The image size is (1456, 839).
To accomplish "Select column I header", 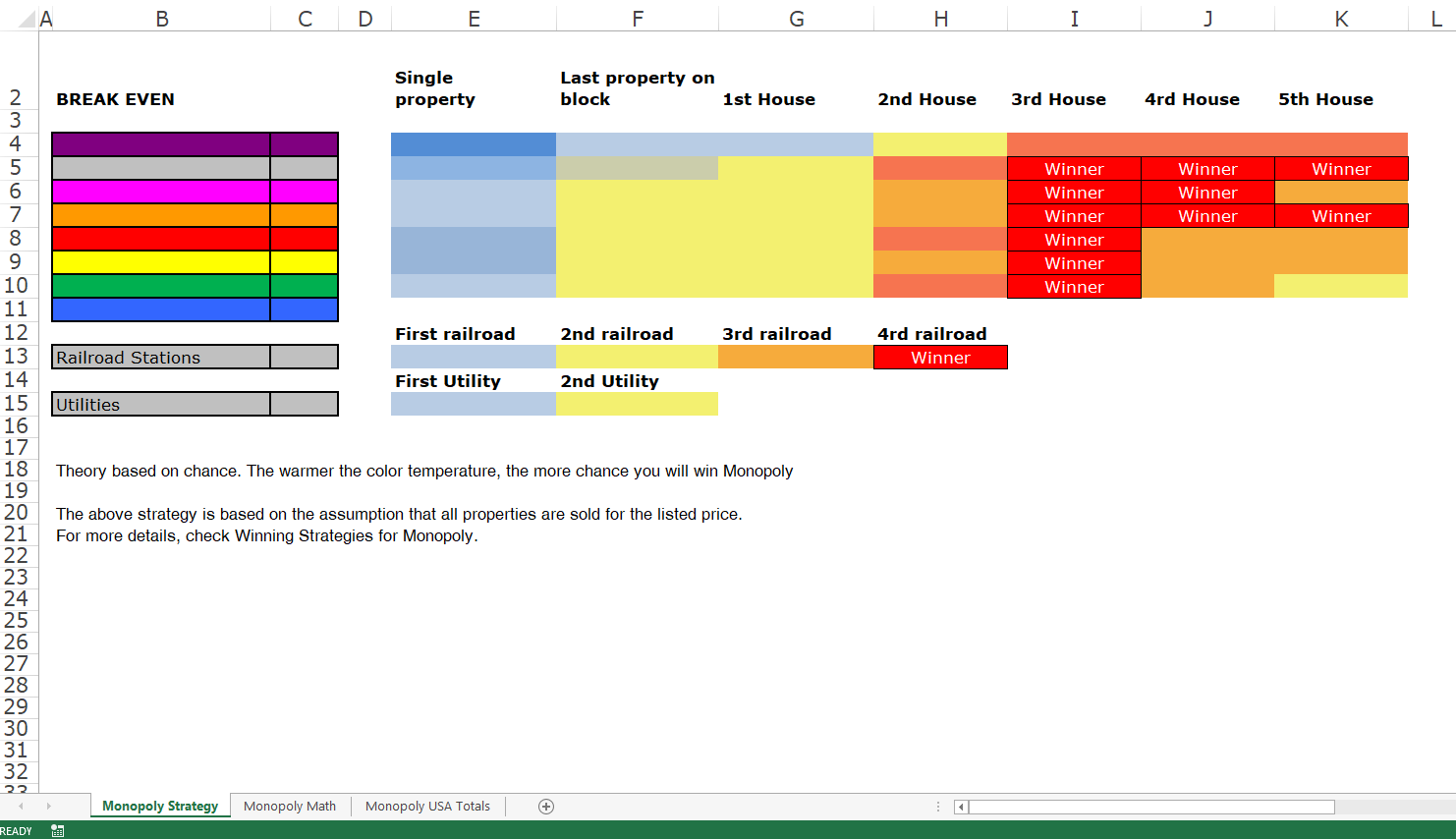I will [1074, 19].
